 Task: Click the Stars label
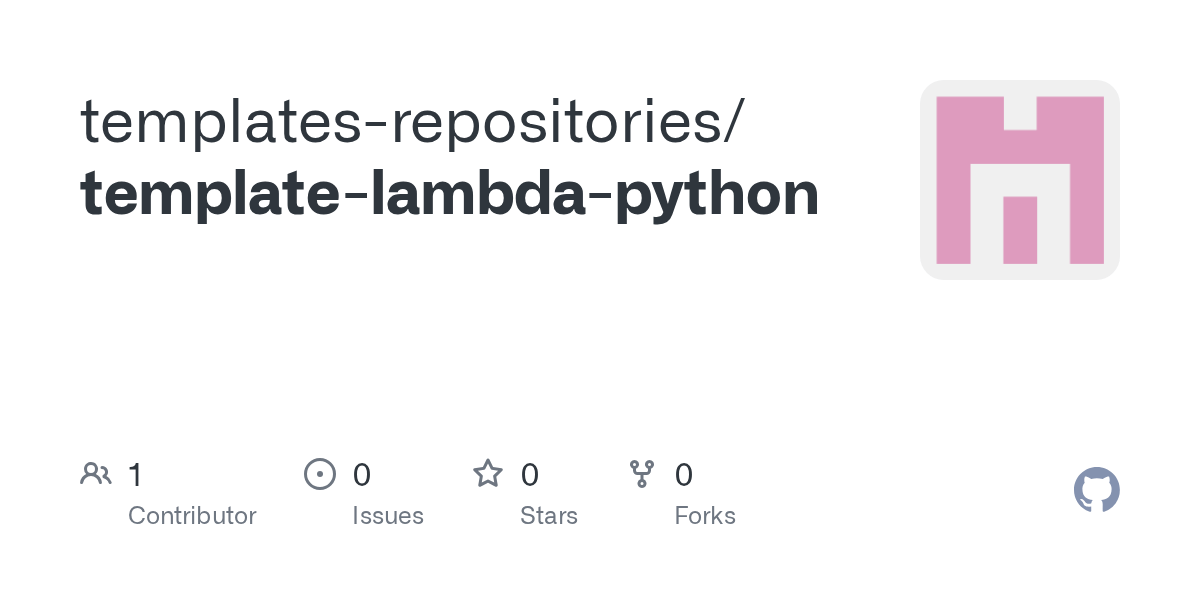[549, 516]
